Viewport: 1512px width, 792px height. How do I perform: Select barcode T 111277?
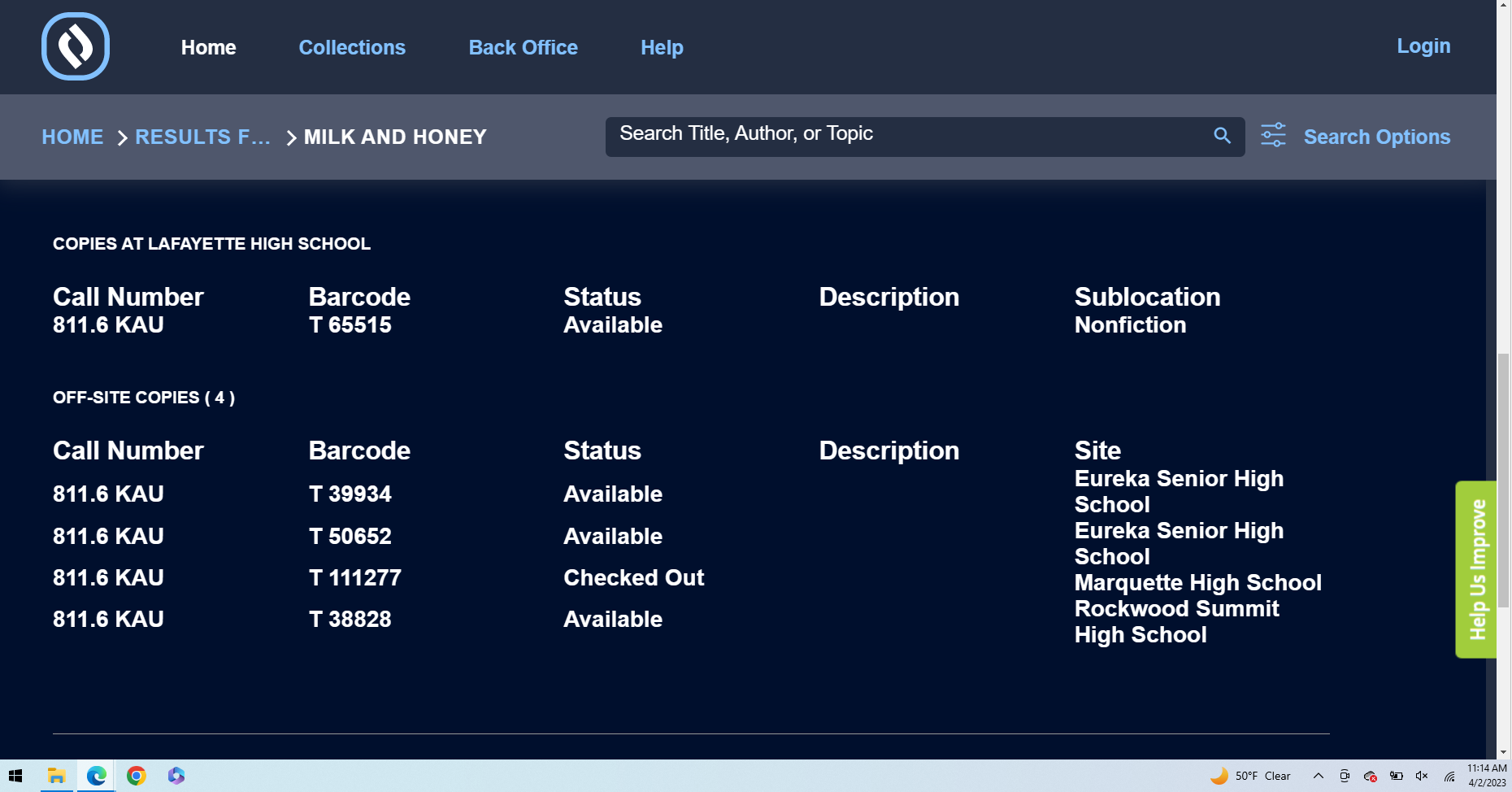coord(354,577)
